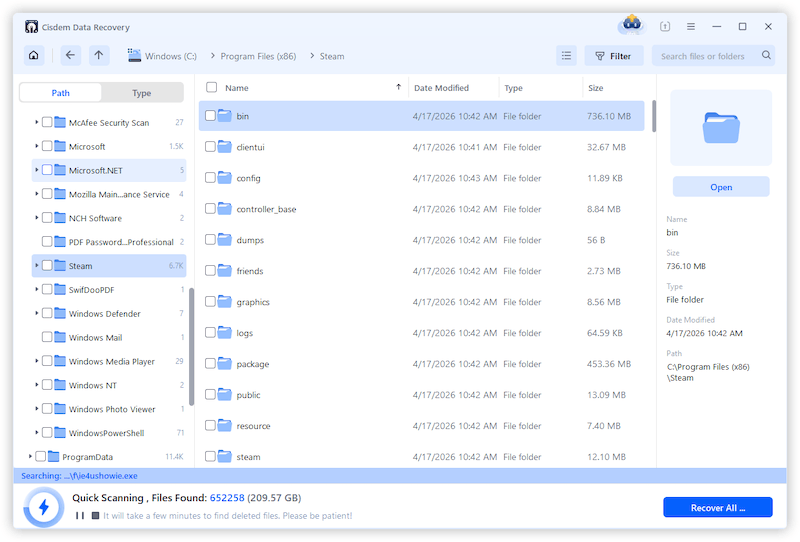Switch to the Type tab
The image size is (800, 542).
tap(142, 93)
